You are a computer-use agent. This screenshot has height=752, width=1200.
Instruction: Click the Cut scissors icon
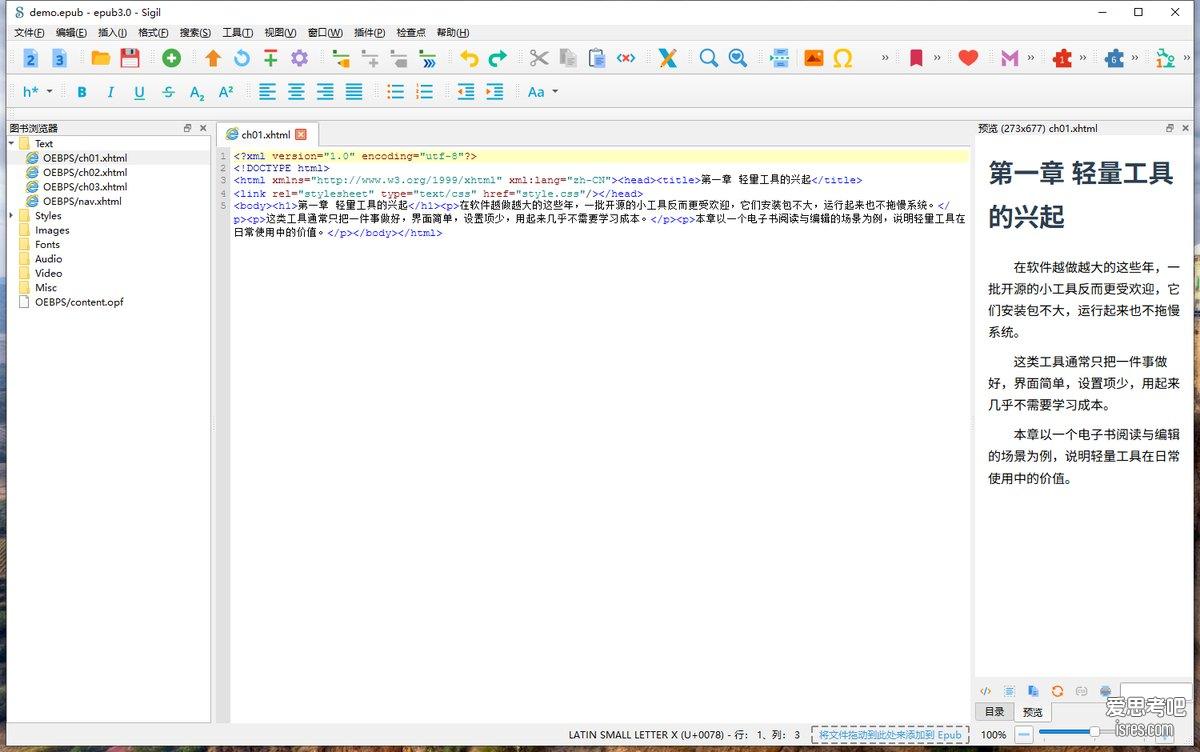(539, 58)
